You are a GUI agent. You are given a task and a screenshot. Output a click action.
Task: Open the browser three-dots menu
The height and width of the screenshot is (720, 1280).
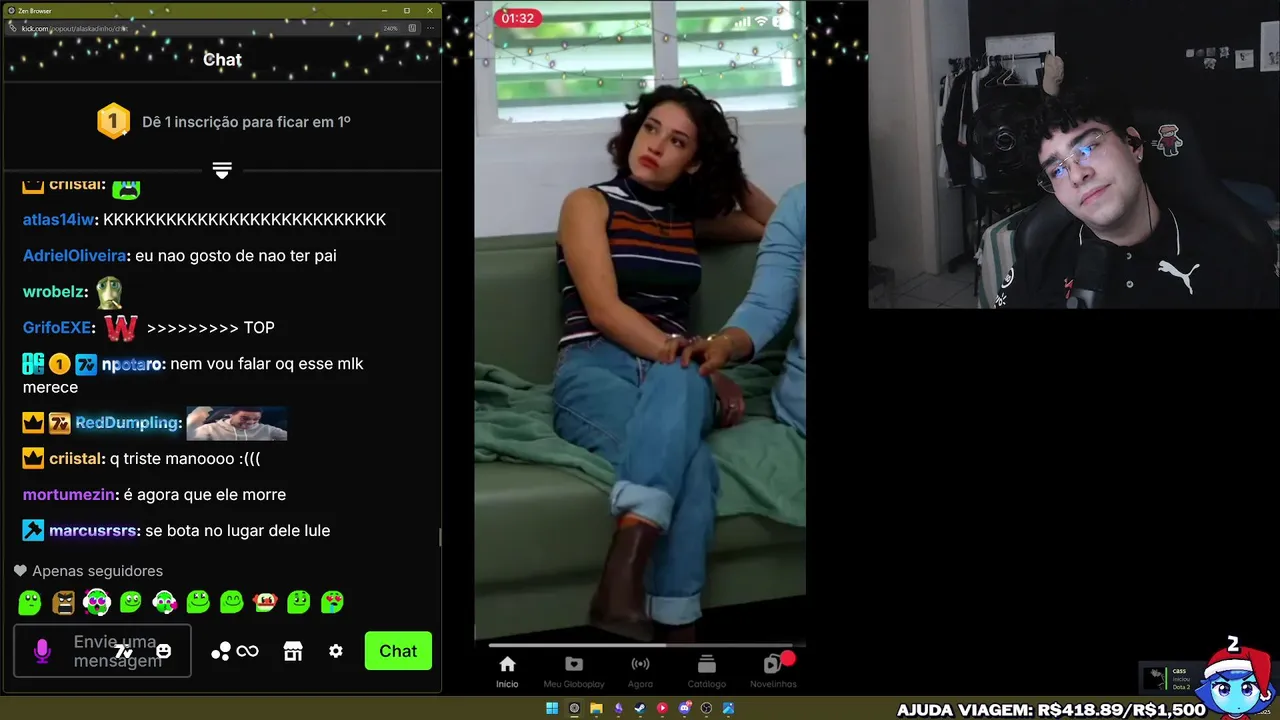(x=432, y=28)
